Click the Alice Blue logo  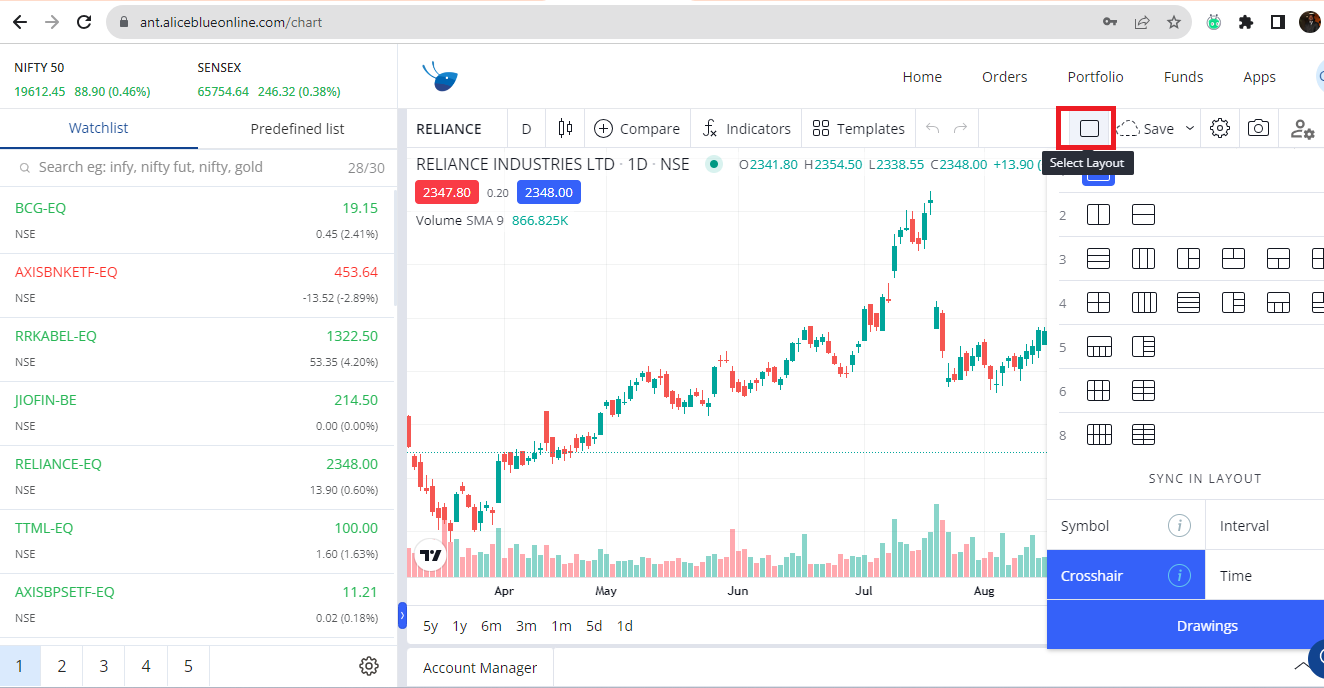pyautogui.click(x=440, y=77)
